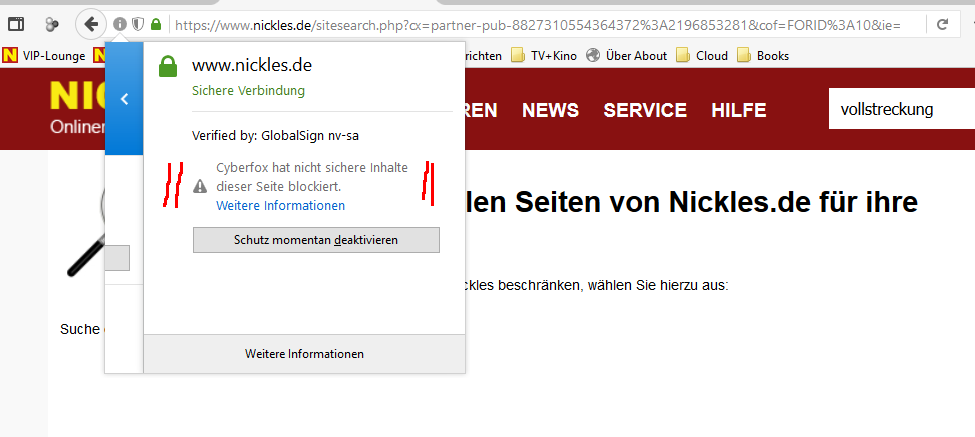Viewport: 975px width, 437px height.
Task: Click the URL address bar
Action: click(x=538, y=25)
